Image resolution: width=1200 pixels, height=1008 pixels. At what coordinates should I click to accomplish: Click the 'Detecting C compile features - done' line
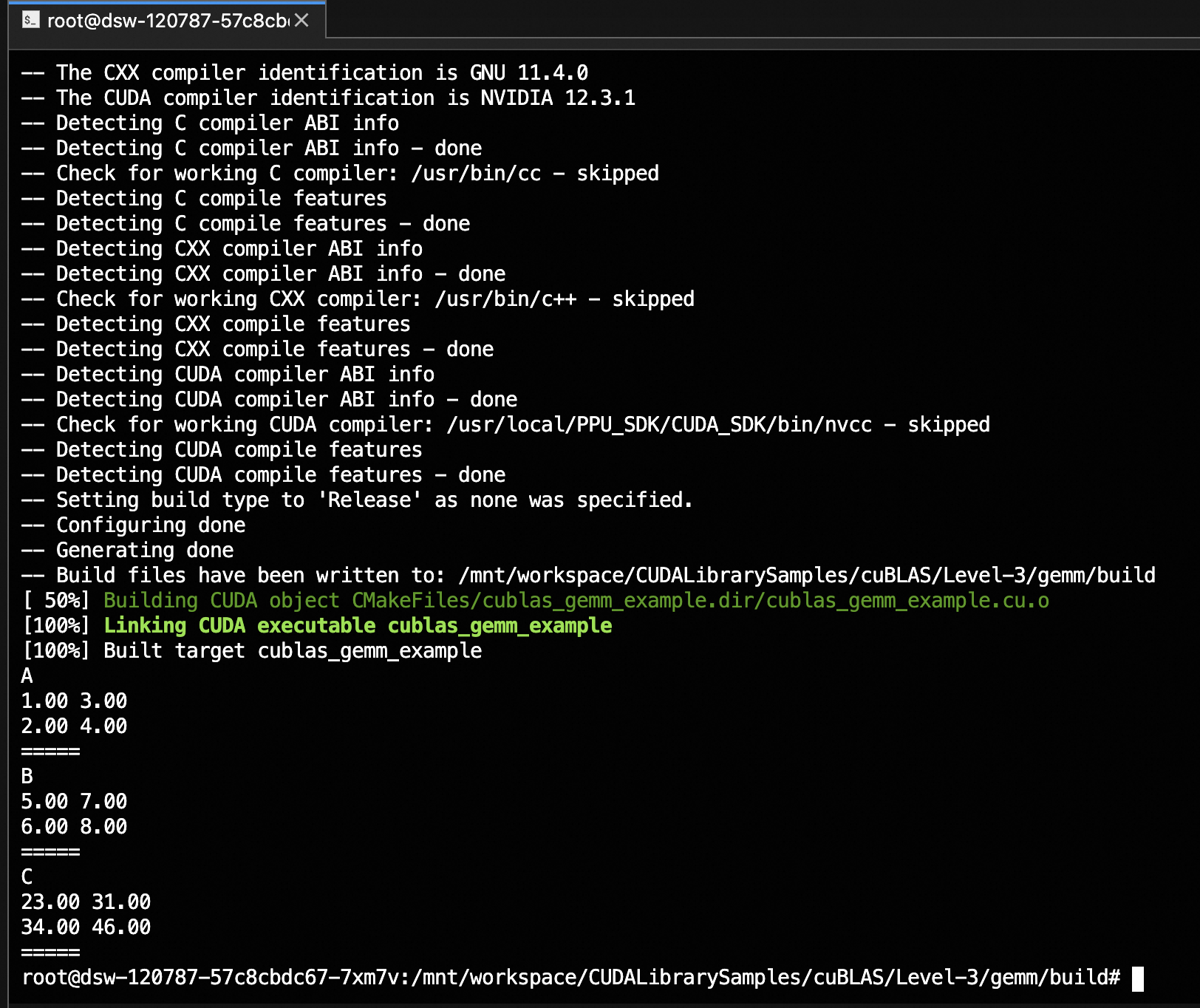point(245,223)
